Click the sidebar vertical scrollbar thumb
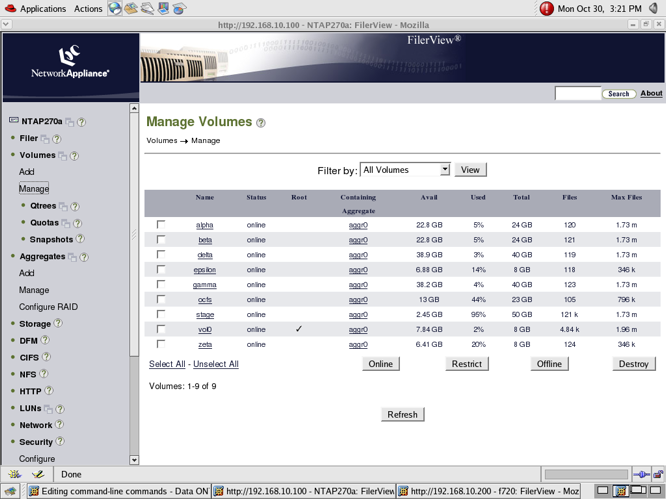The image size is (666, 499). pos(134,234)
